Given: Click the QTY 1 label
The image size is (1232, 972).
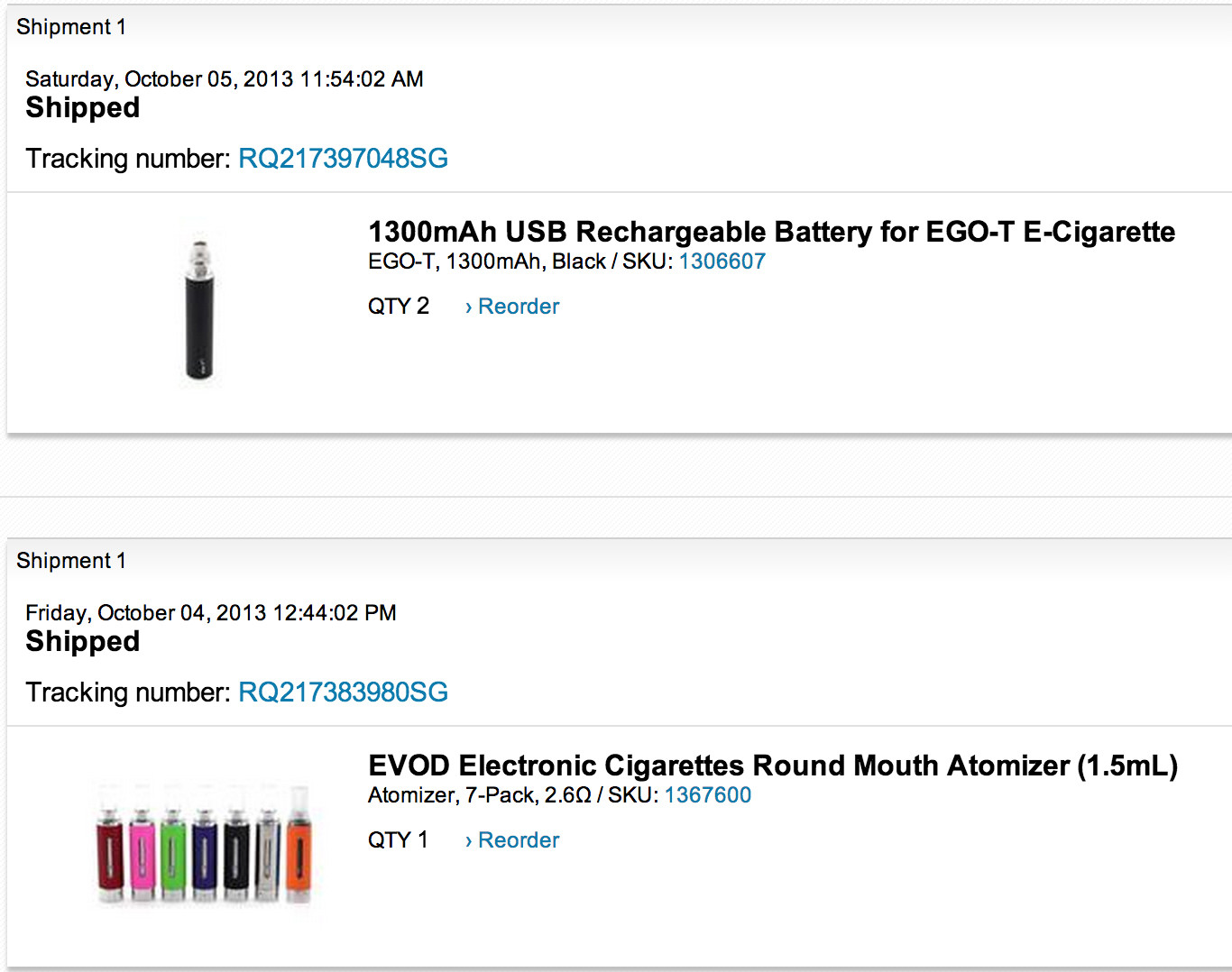Looking at the screenshot, I should (398, 840).
